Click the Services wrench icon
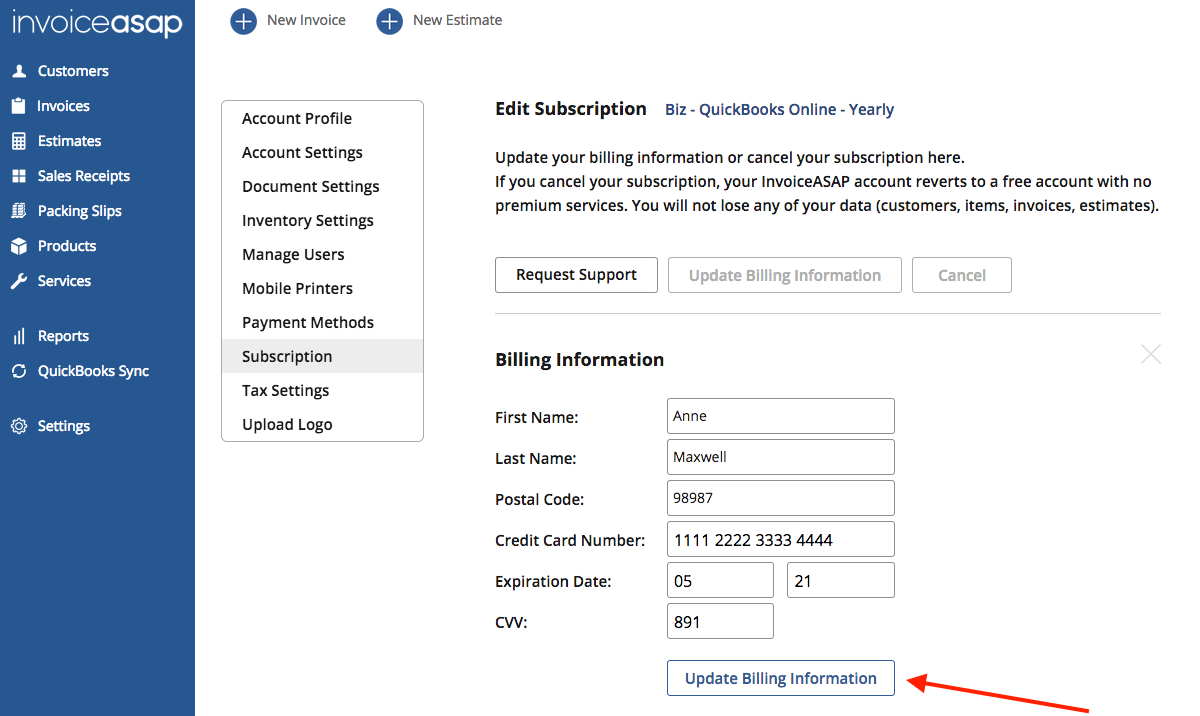The width and height of the screenshot is (1200, 716). point(19,281)
